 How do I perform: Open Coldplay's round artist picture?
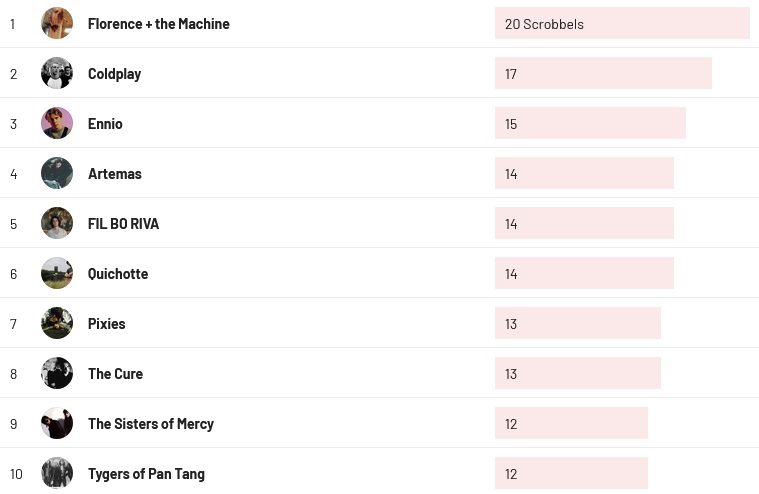57,73
